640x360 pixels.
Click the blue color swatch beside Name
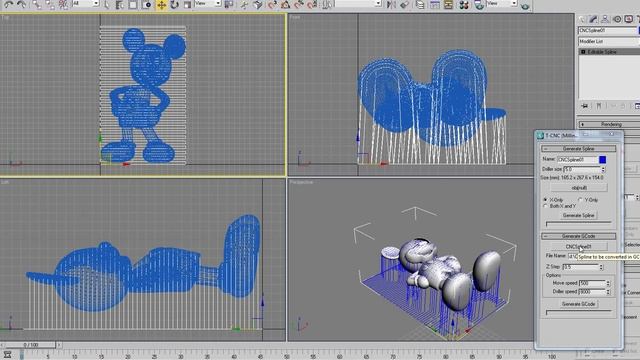pos(602,160)
